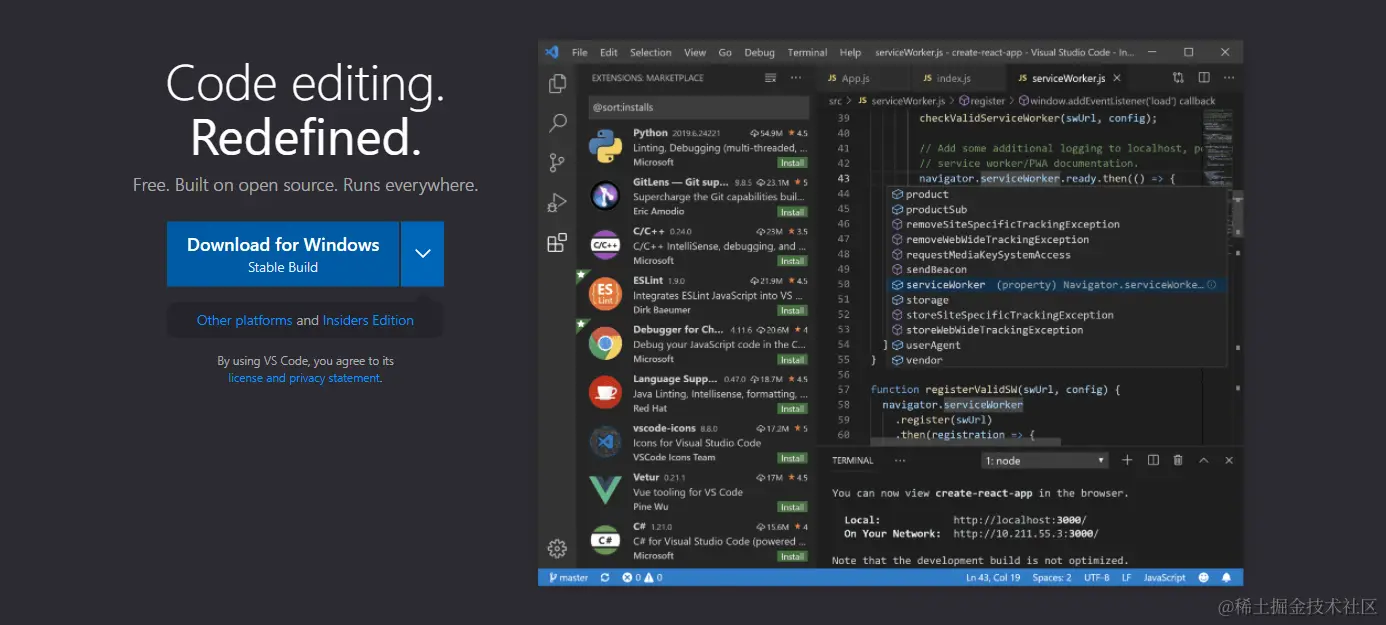Click the C/C++ extension icon

[605, 245]
